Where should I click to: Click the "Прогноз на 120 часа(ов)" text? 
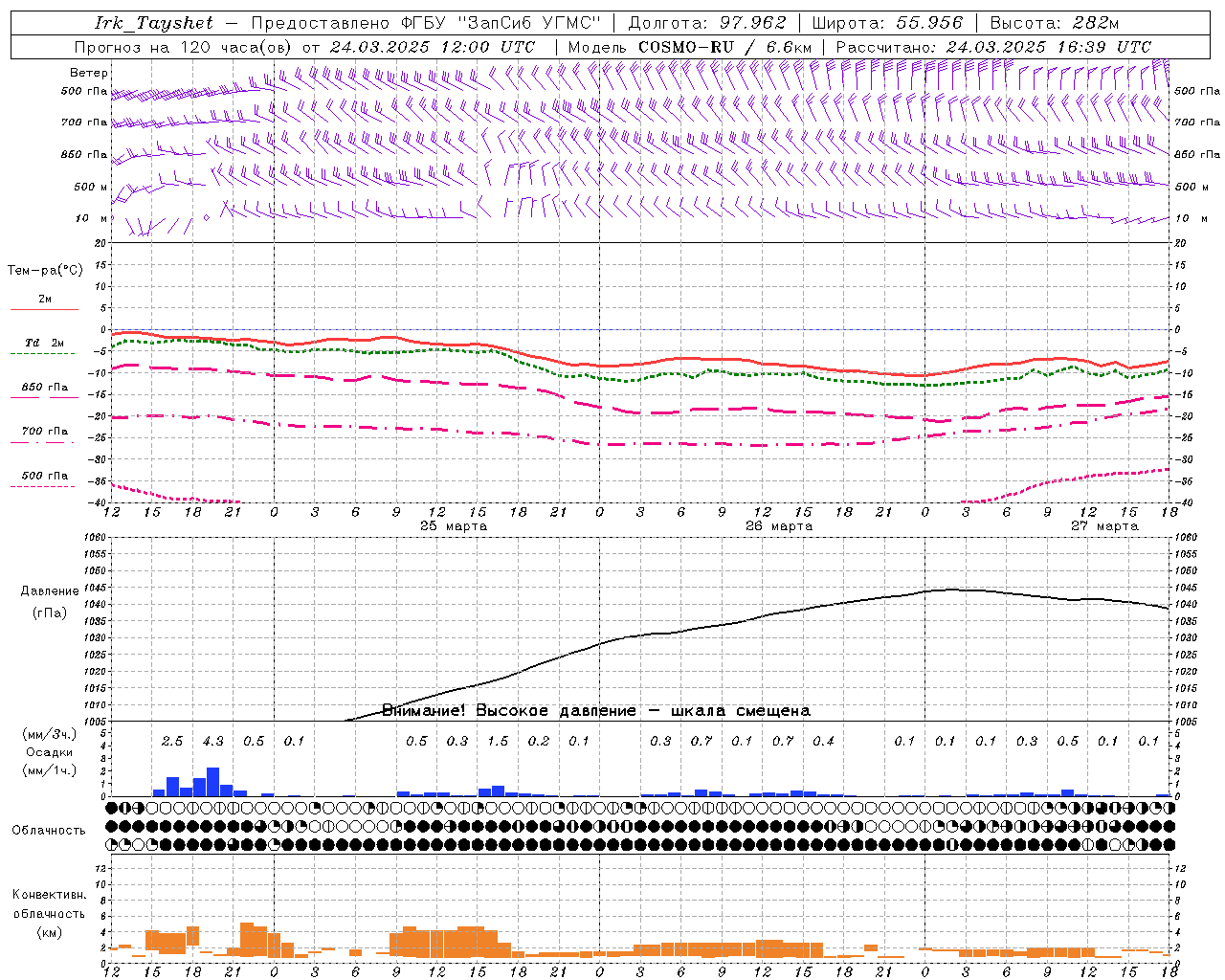click(184, 47)
